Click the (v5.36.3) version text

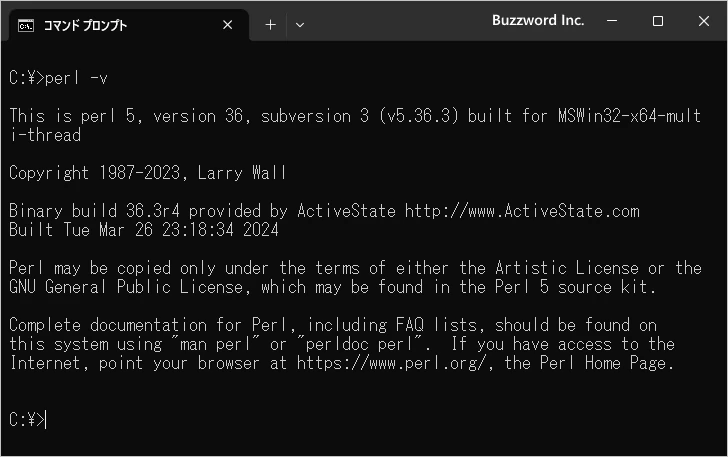pos(419,116)
